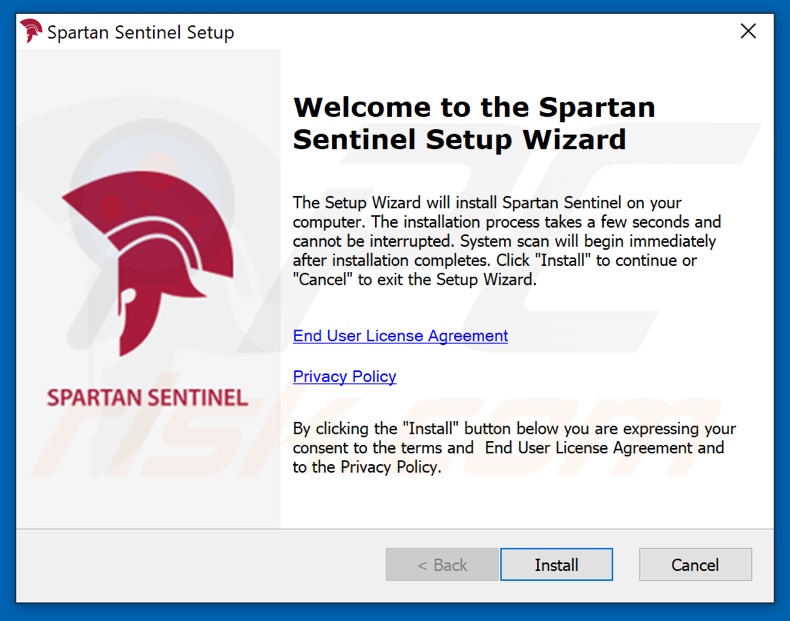Click the SPARTAN SENTINEL brand text under the helmet logo

148,397
